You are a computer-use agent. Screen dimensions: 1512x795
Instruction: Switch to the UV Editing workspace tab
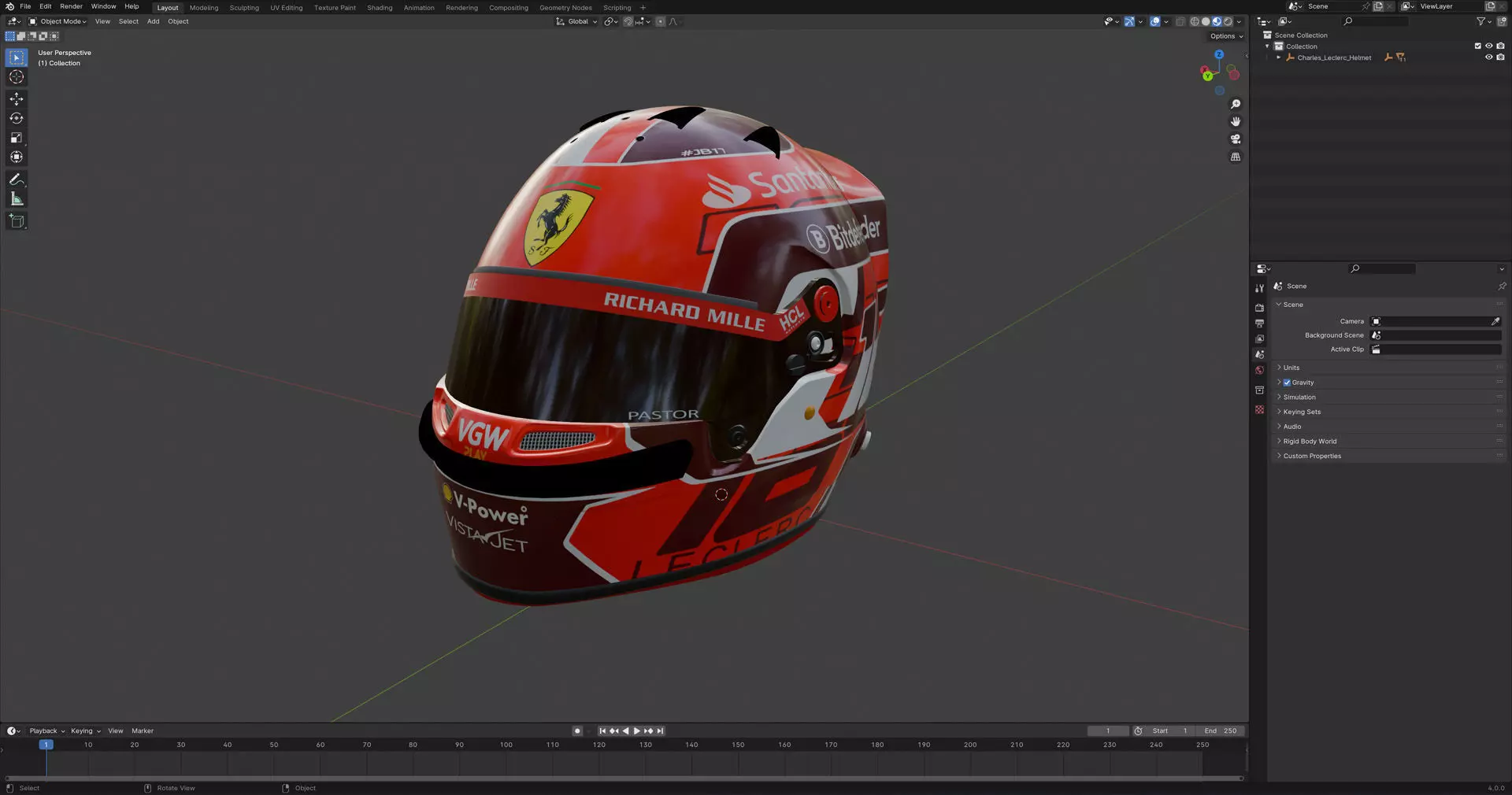click(x=287, y=8)
